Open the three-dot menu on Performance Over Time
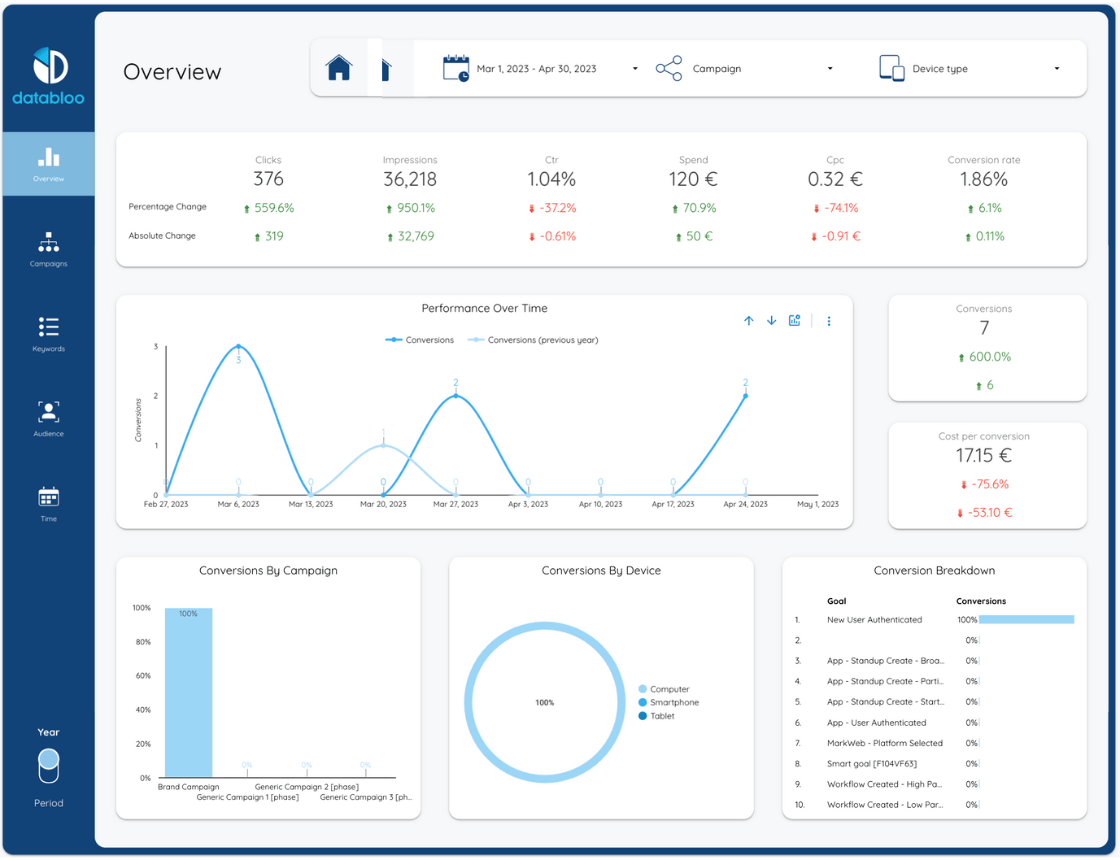Screen dimensions: 1120x860 [828, 320]
